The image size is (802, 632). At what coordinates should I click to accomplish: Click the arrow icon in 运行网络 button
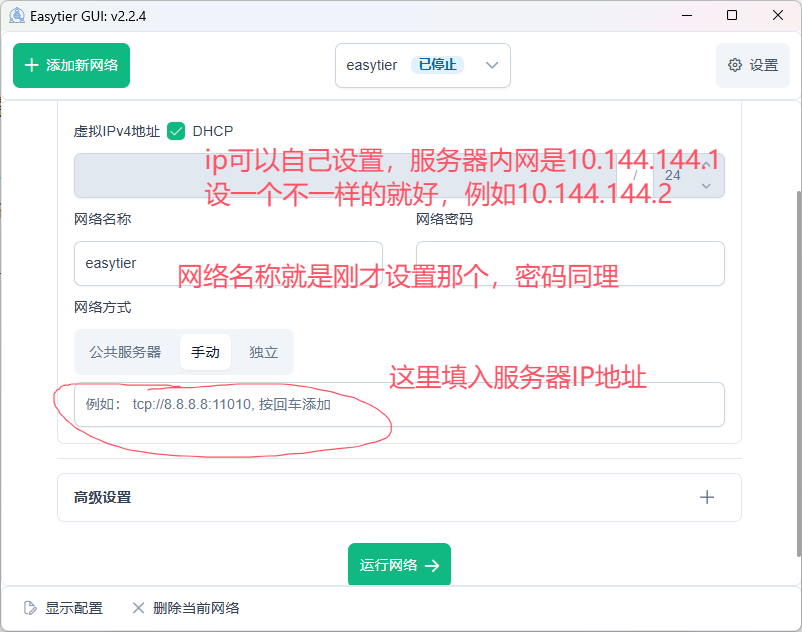pyautogui.click(x=432, y=566)
